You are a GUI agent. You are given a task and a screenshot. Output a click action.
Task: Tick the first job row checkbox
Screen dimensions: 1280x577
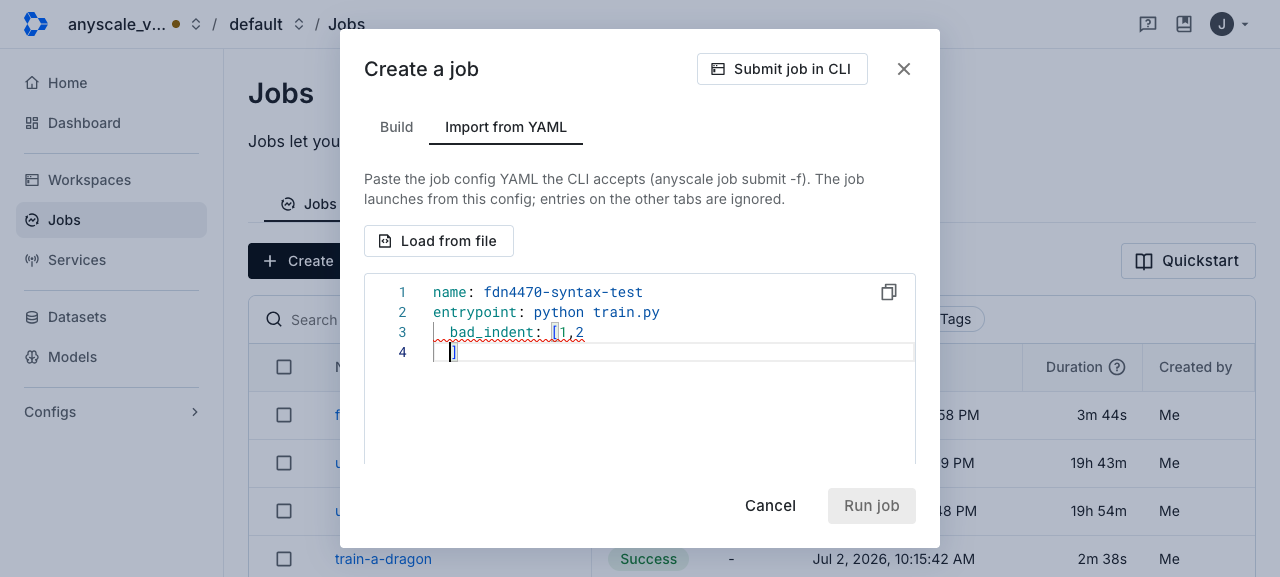(x=284, y=415)
